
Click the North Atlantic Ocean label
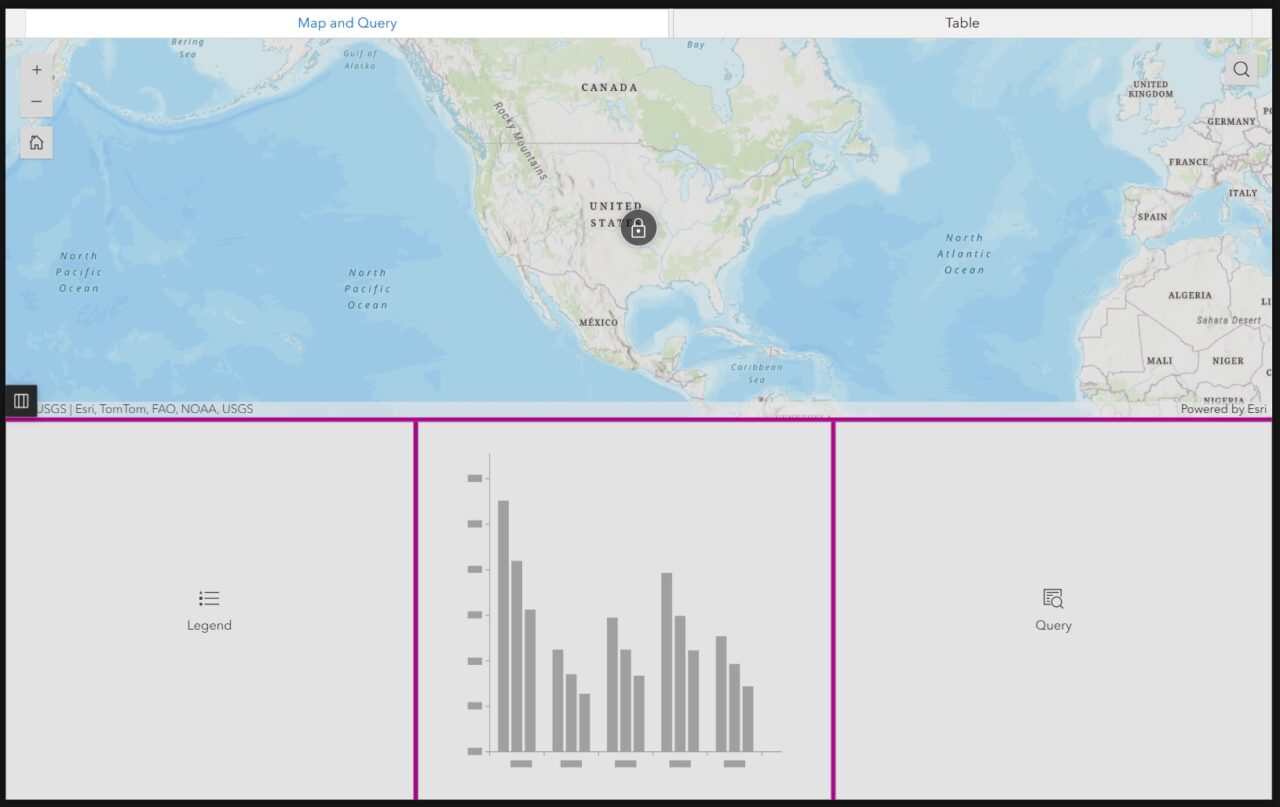click(x=964, y=254)
